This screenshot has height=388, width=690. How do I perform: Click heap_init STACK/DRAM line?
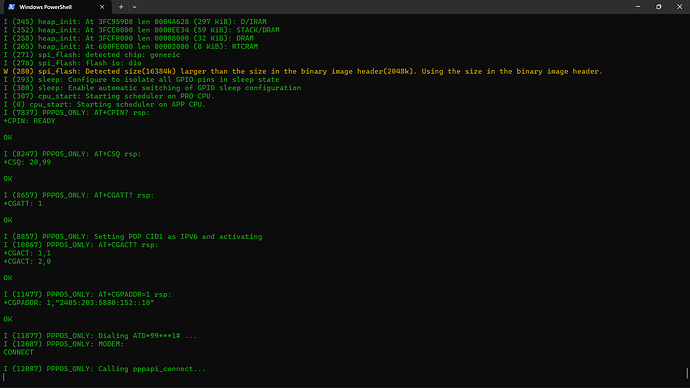[142, 30]
